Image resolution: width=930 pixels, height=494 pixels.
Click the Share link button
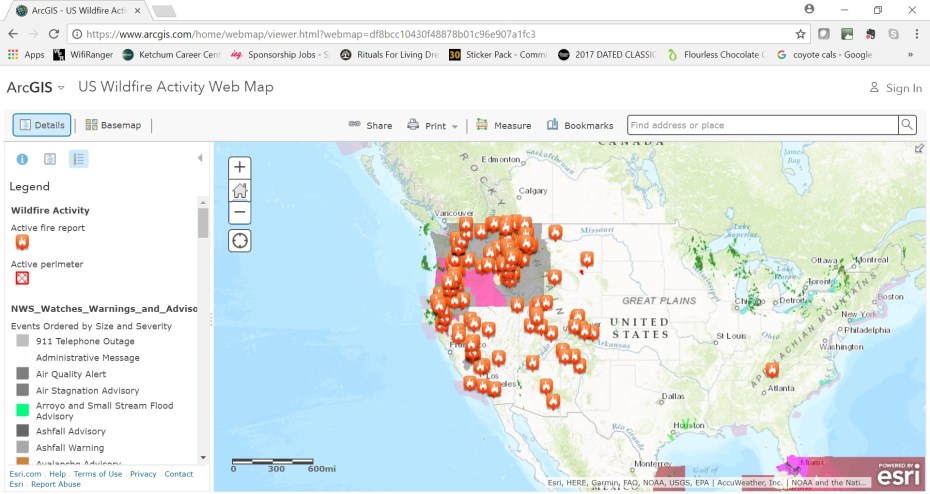click(370, 126)
